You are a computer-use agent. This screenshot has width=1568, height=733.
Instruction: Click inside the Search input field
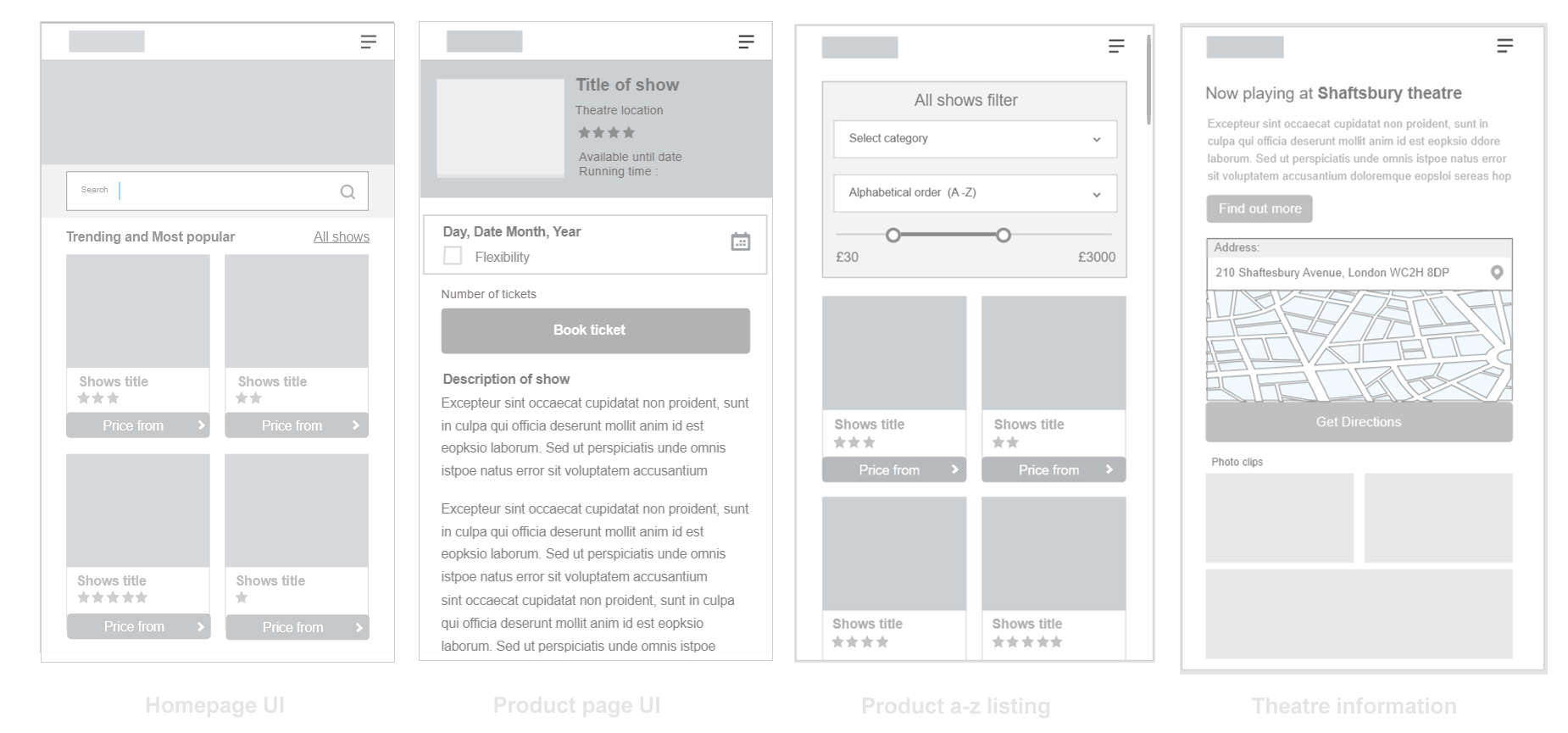tap(220, 191)
